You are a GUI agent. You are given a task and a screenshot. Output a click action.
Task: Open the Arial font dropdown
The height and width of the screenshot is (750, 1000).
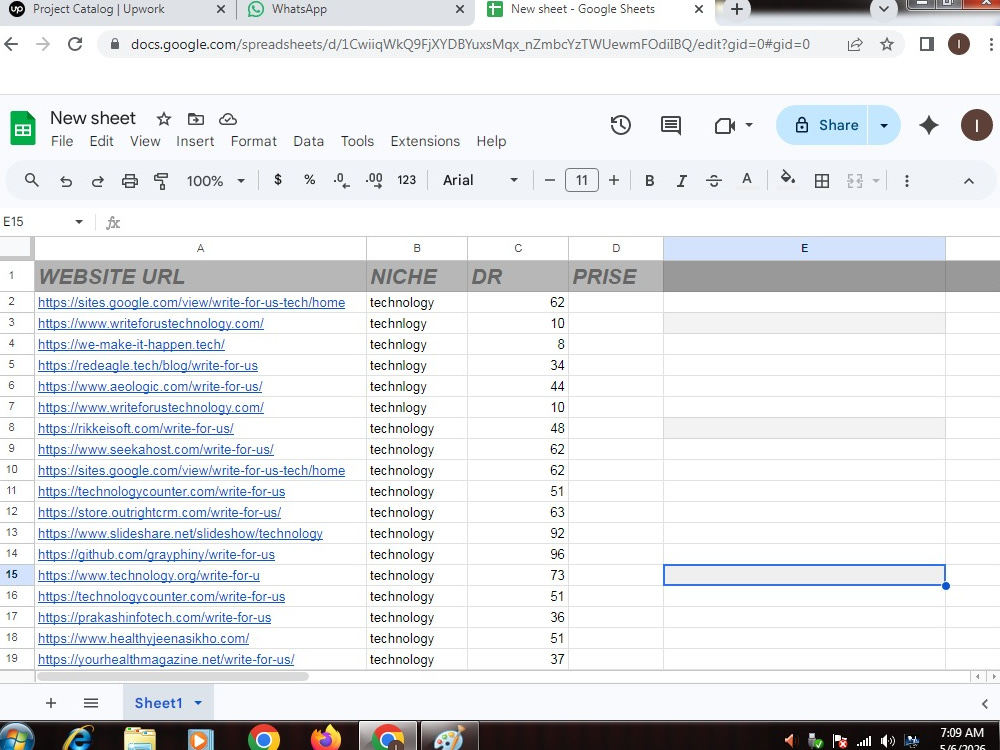(480, 180)
